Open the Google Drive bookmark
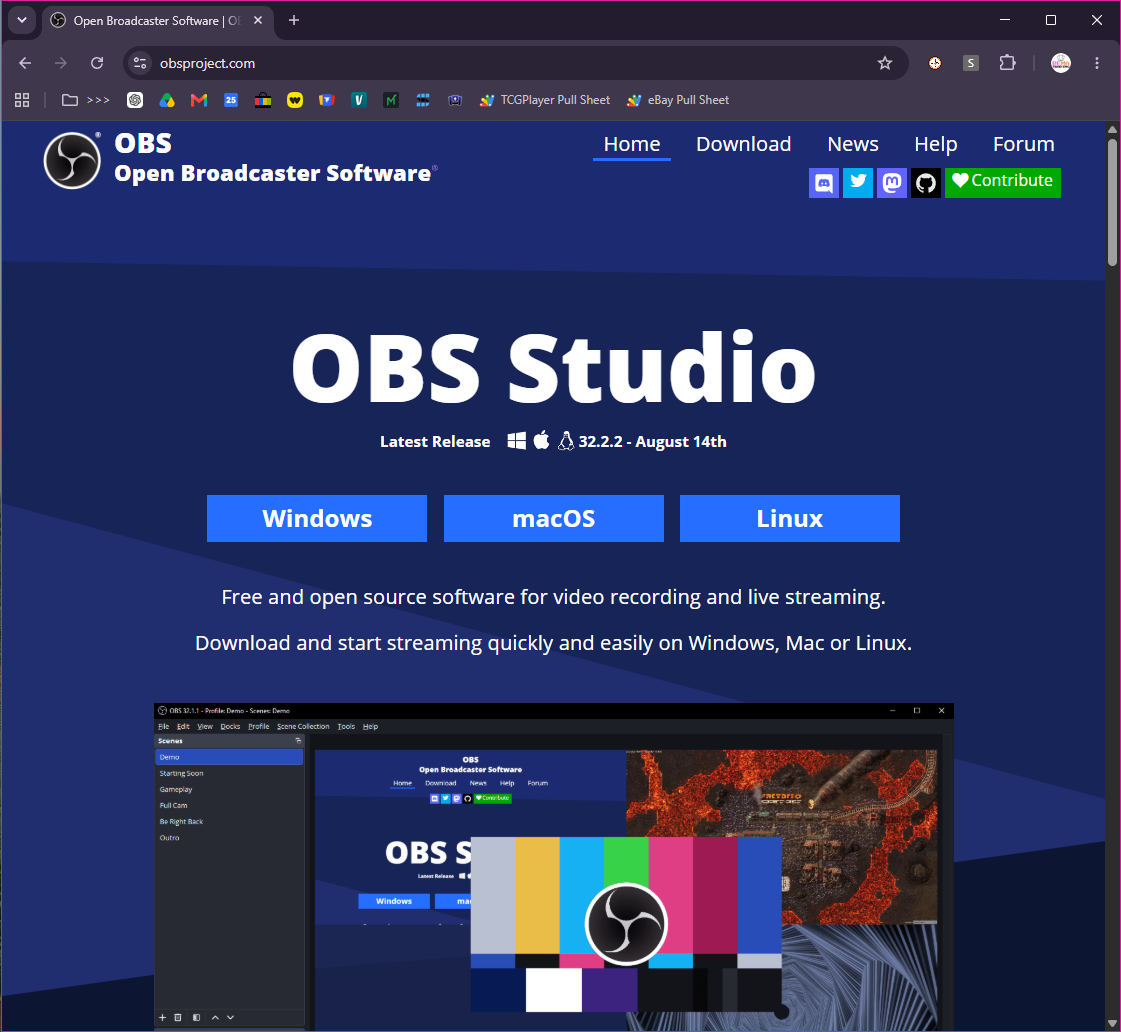1121x1032 pixels. (167, 100)
